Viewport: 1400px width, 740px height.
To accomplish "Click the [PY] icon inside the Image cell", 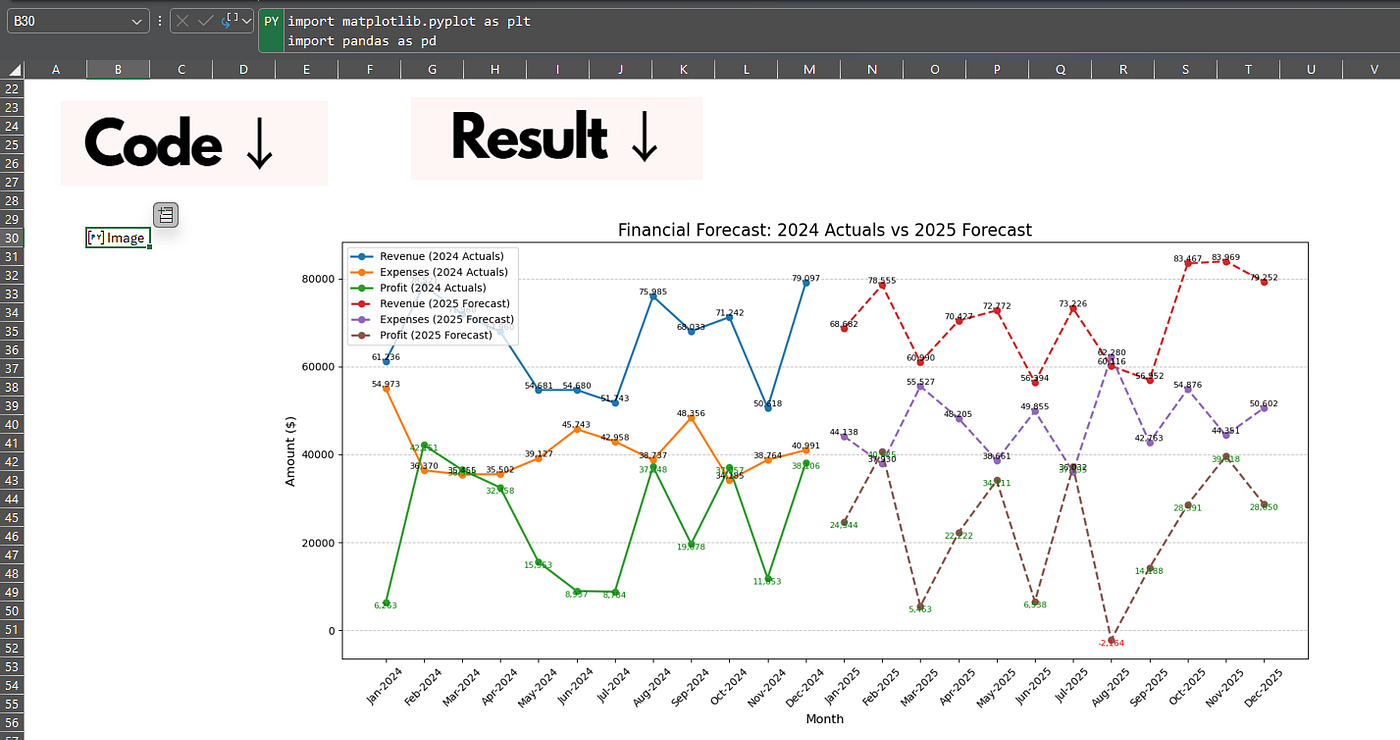I will click(96, 237).
